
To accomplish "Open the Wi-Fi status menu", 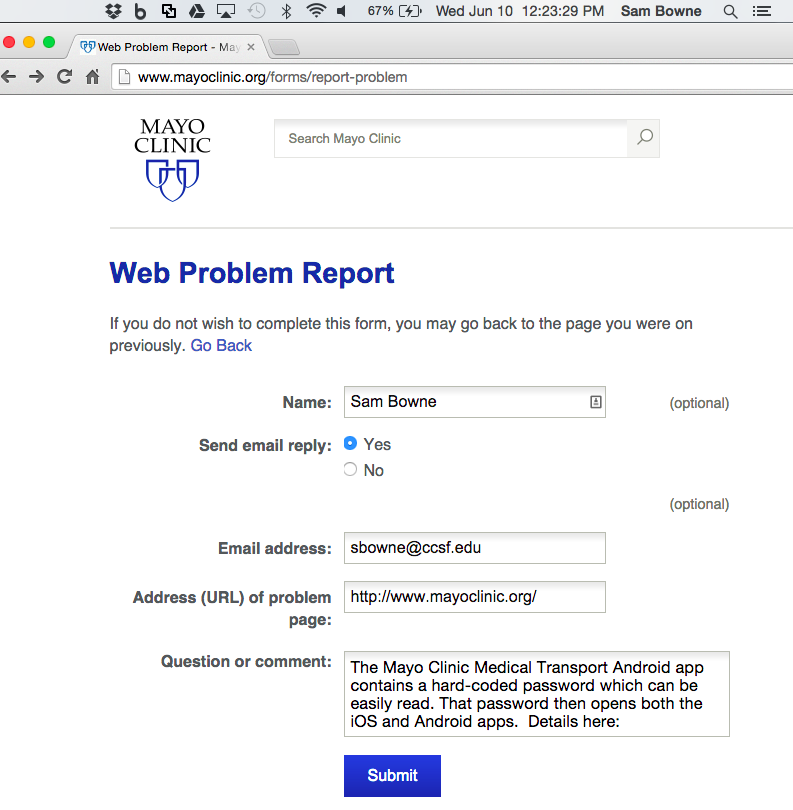I will (316, 11).
